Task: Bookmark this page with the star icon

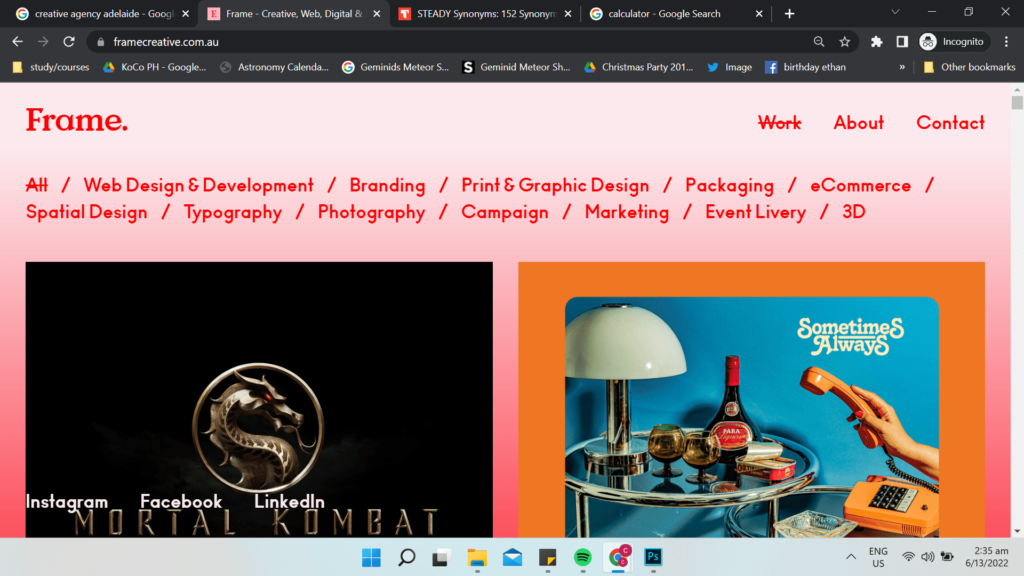Action: (x=844, y=42)
